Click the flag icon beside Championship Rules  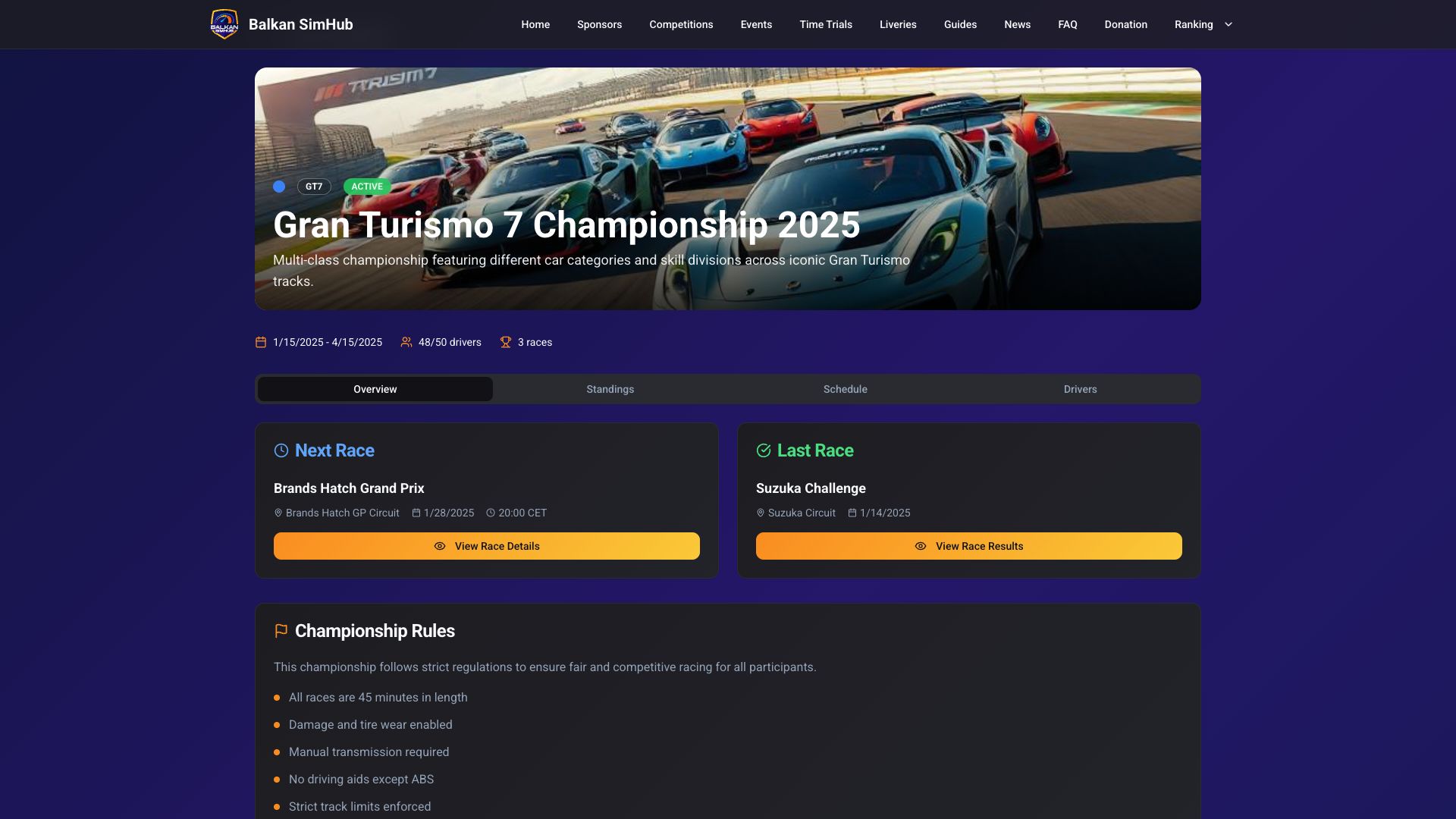tap(281, 631)
